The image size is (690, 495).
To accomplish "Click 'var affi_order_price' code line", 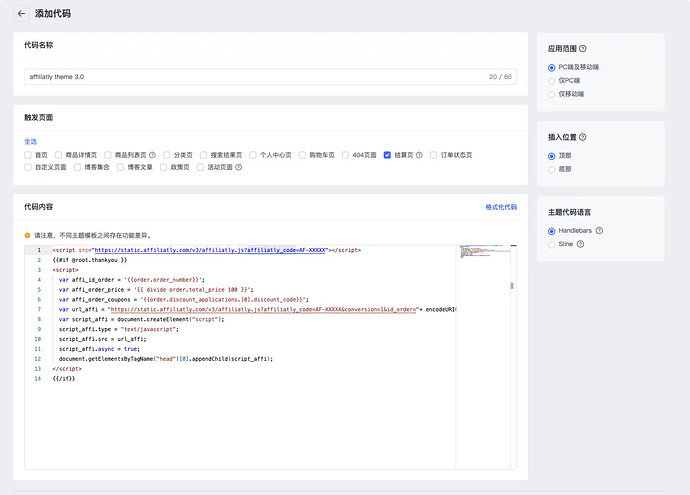I will coord(156,290).
